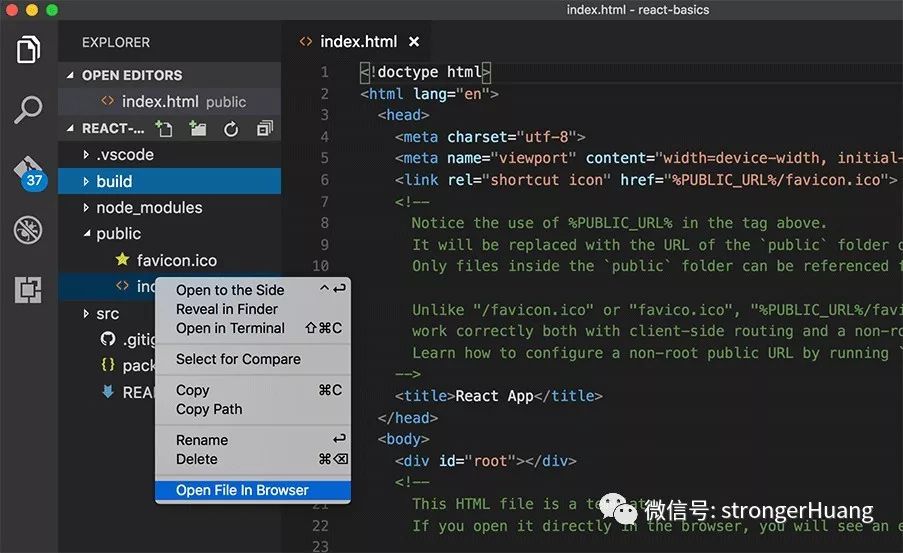Collapse all folders in explorer
The image size is (903, 553).
point(264,128)
